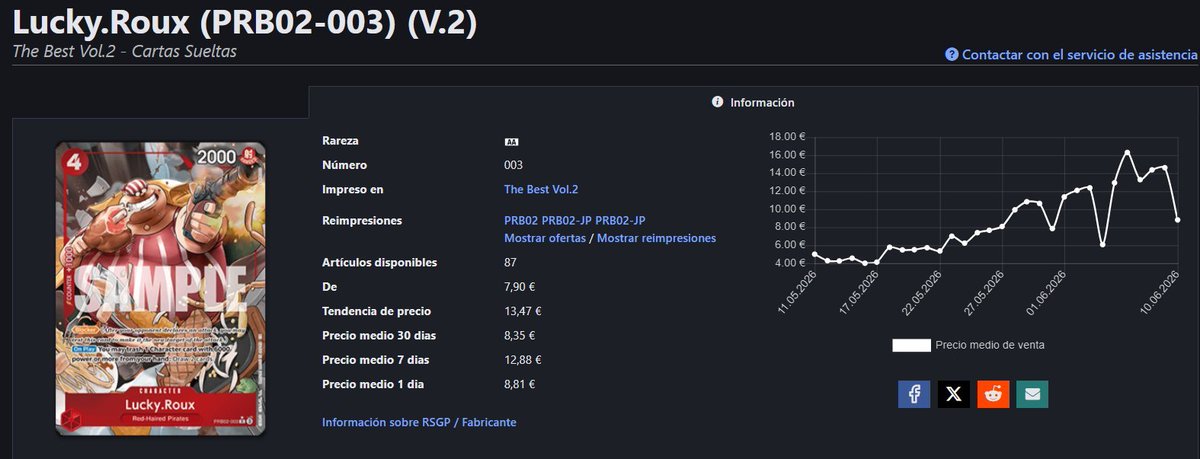
Task: Click the Precio medio de venta legend label
Action: tap(990, 345)
